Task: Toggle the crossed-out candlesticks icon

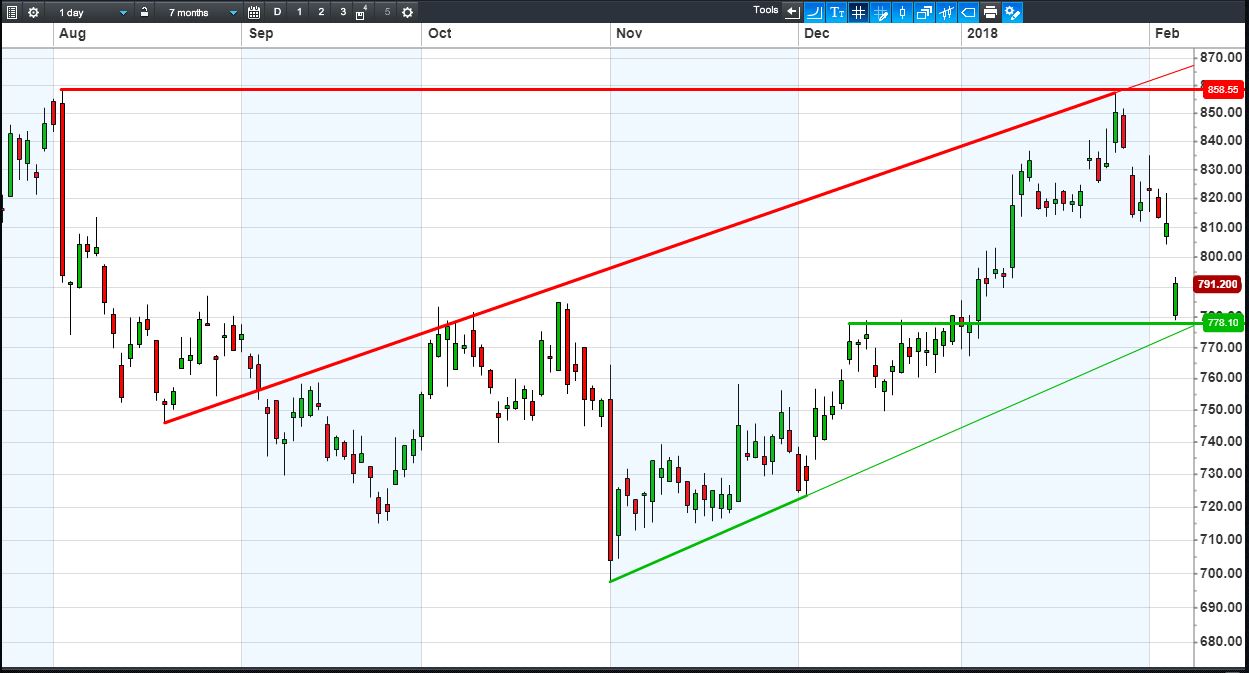Action: [x=946, y=12]
